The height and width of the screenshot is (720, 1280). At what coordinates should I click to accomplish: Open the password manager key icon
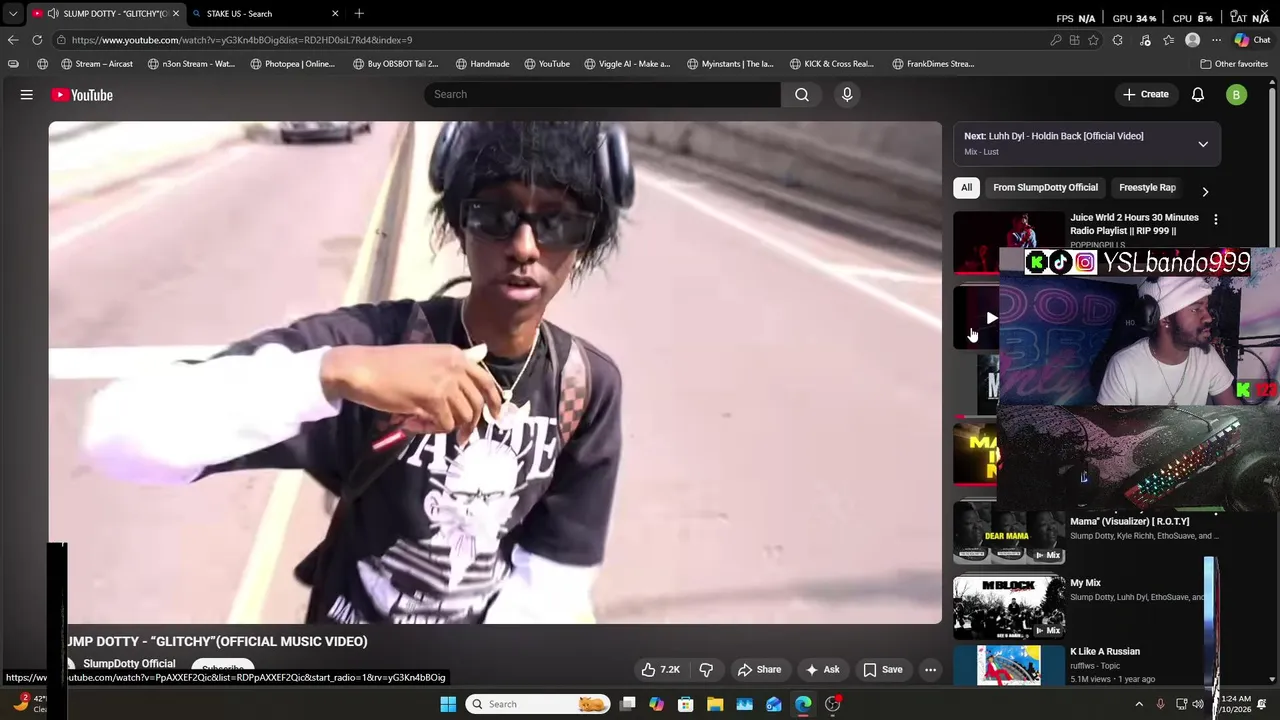tap(1056, 40)
